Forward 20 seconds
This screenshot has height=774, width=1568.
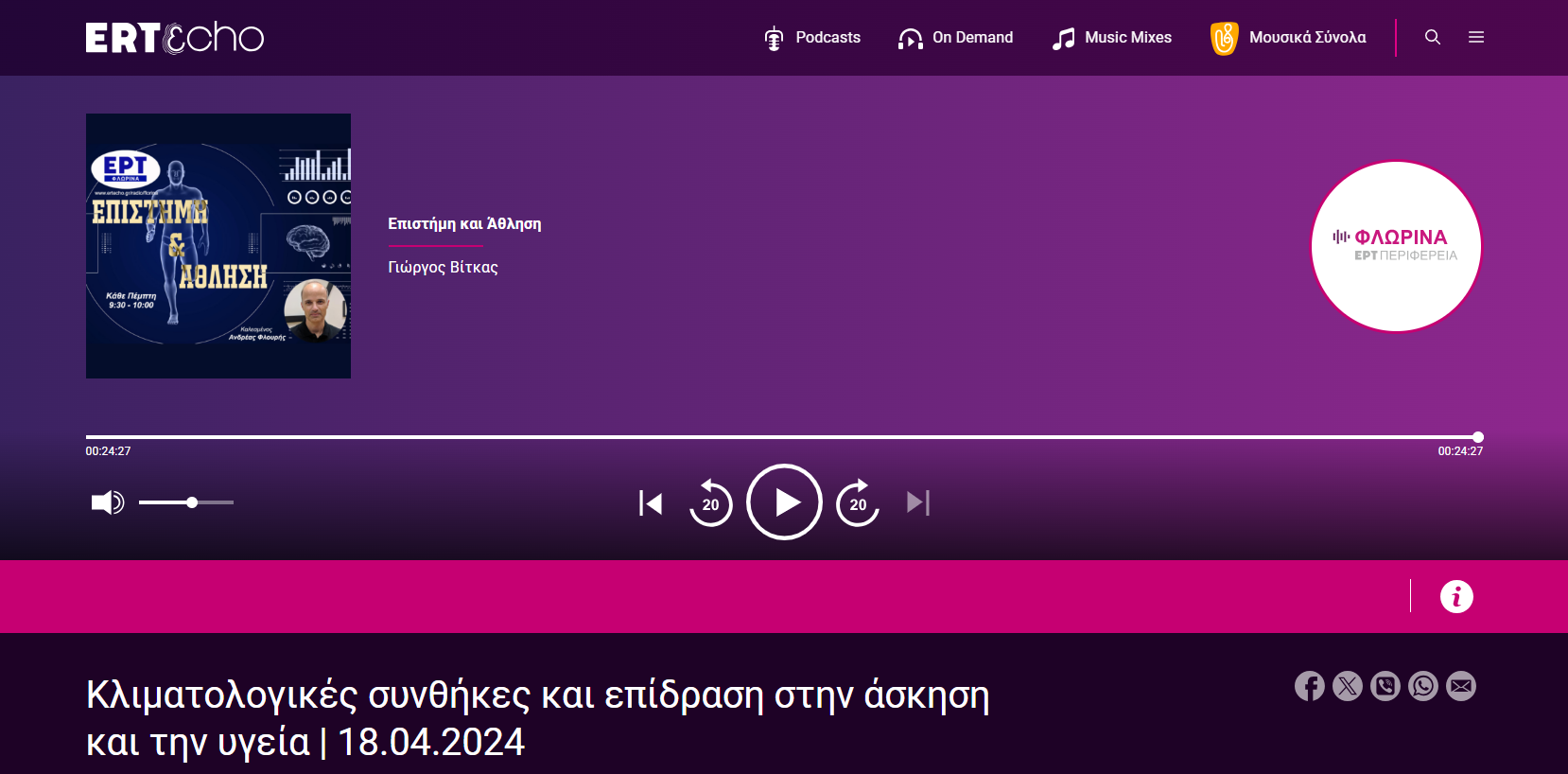[858, 502]
